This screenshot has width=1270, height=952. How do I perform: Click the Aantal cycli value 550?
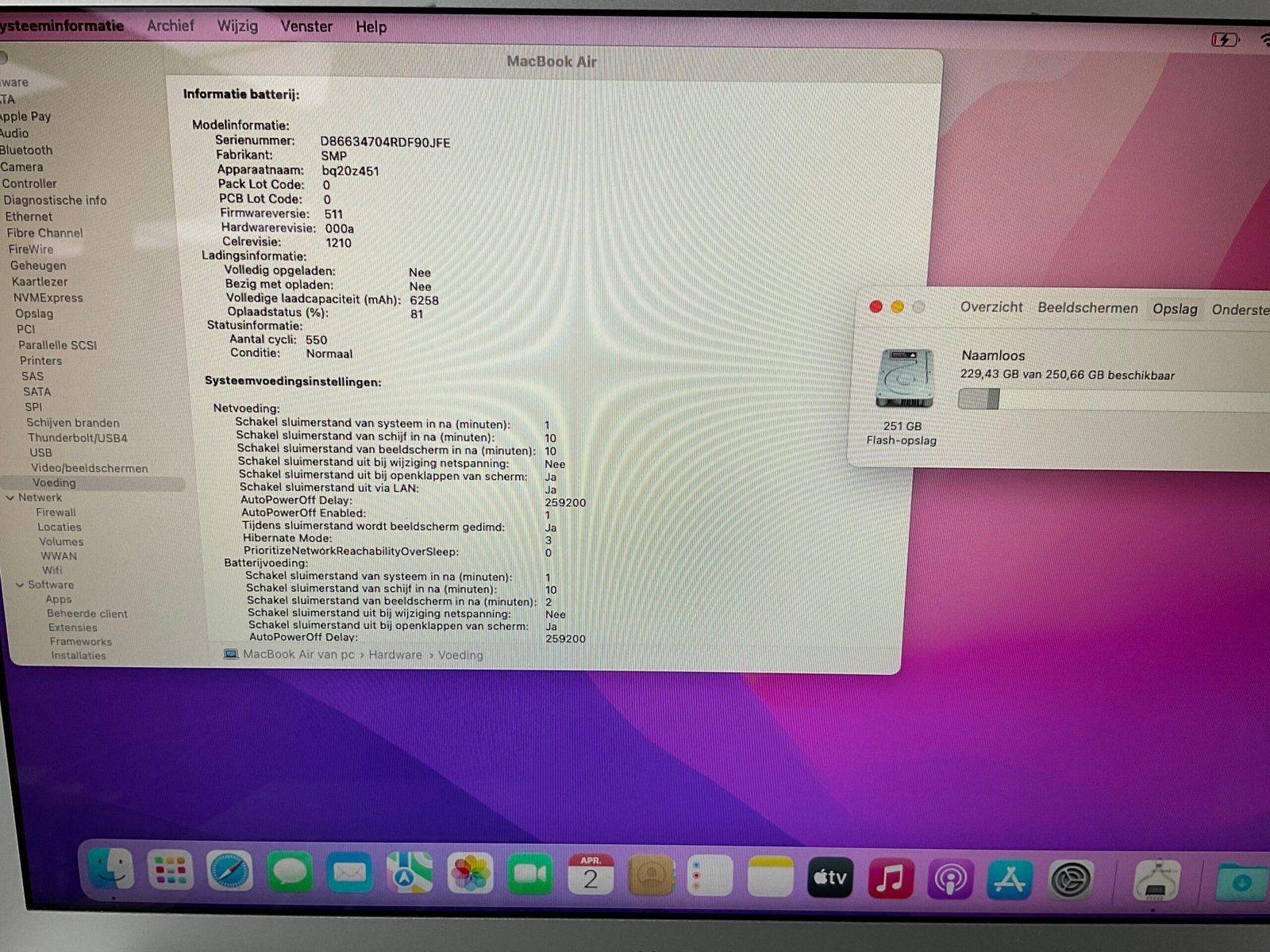[x=316, y=340]
